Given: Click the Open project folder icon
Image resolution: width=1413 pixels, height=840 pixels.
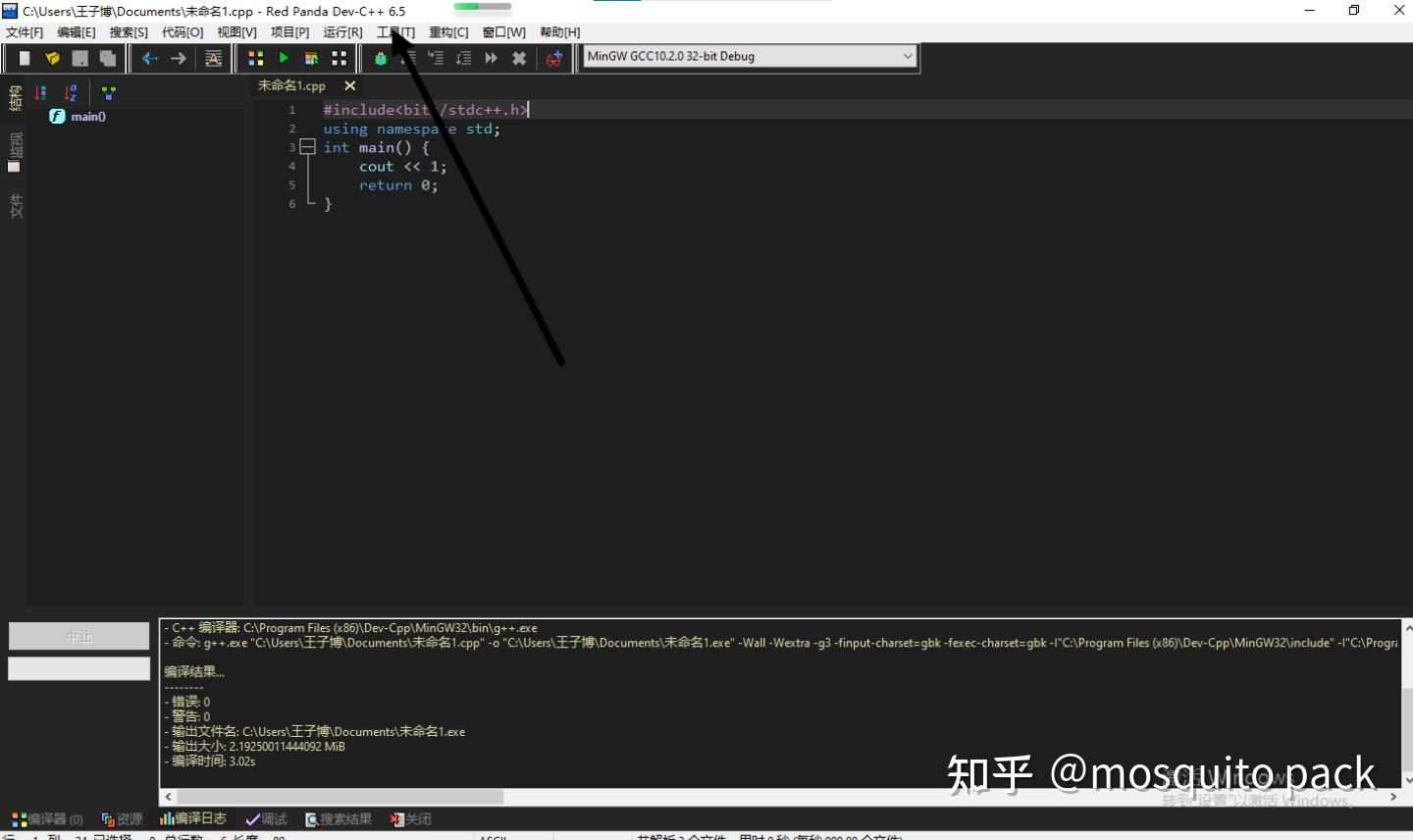Looking at the screenshot, I should (52, 57).
